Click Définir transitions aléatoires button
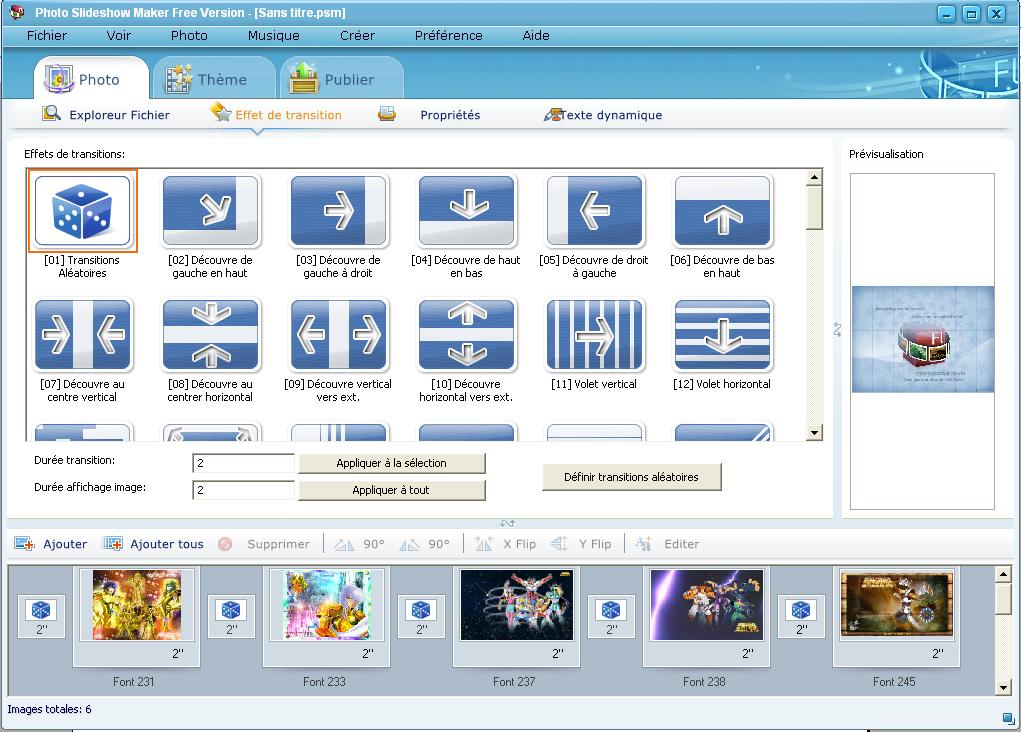The height and width of the screenshot is (732, 1021). pos(631,477)
